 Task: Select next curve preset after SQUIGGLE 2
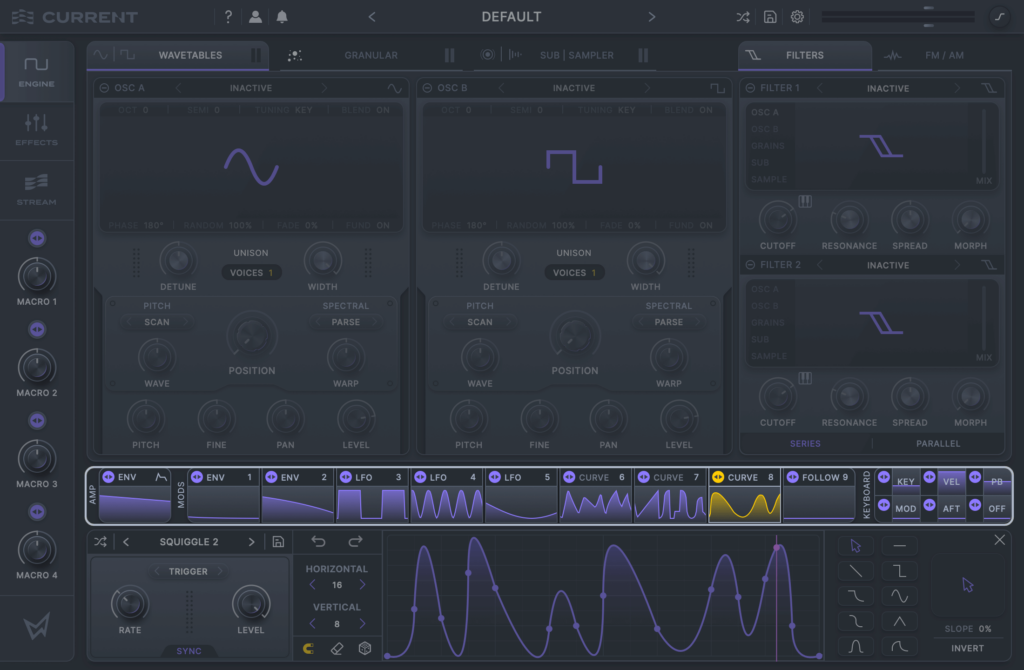pyautogui.click(x=251, y=542)
